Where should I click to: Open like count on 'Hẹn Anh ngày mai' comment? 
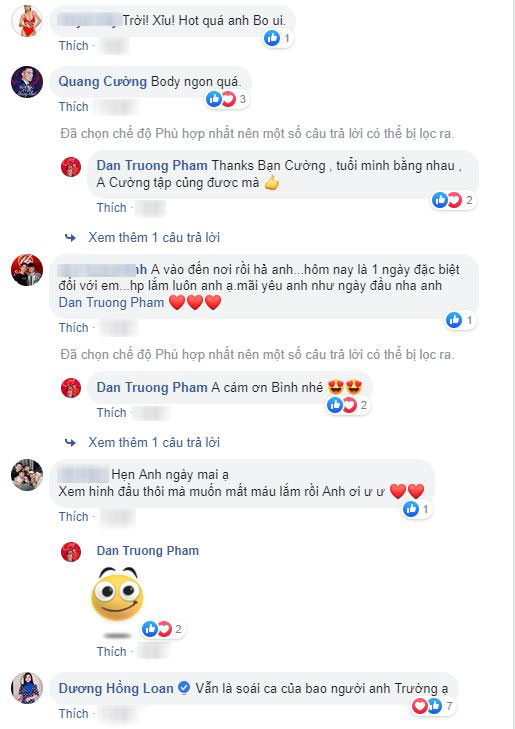(416, 509)
